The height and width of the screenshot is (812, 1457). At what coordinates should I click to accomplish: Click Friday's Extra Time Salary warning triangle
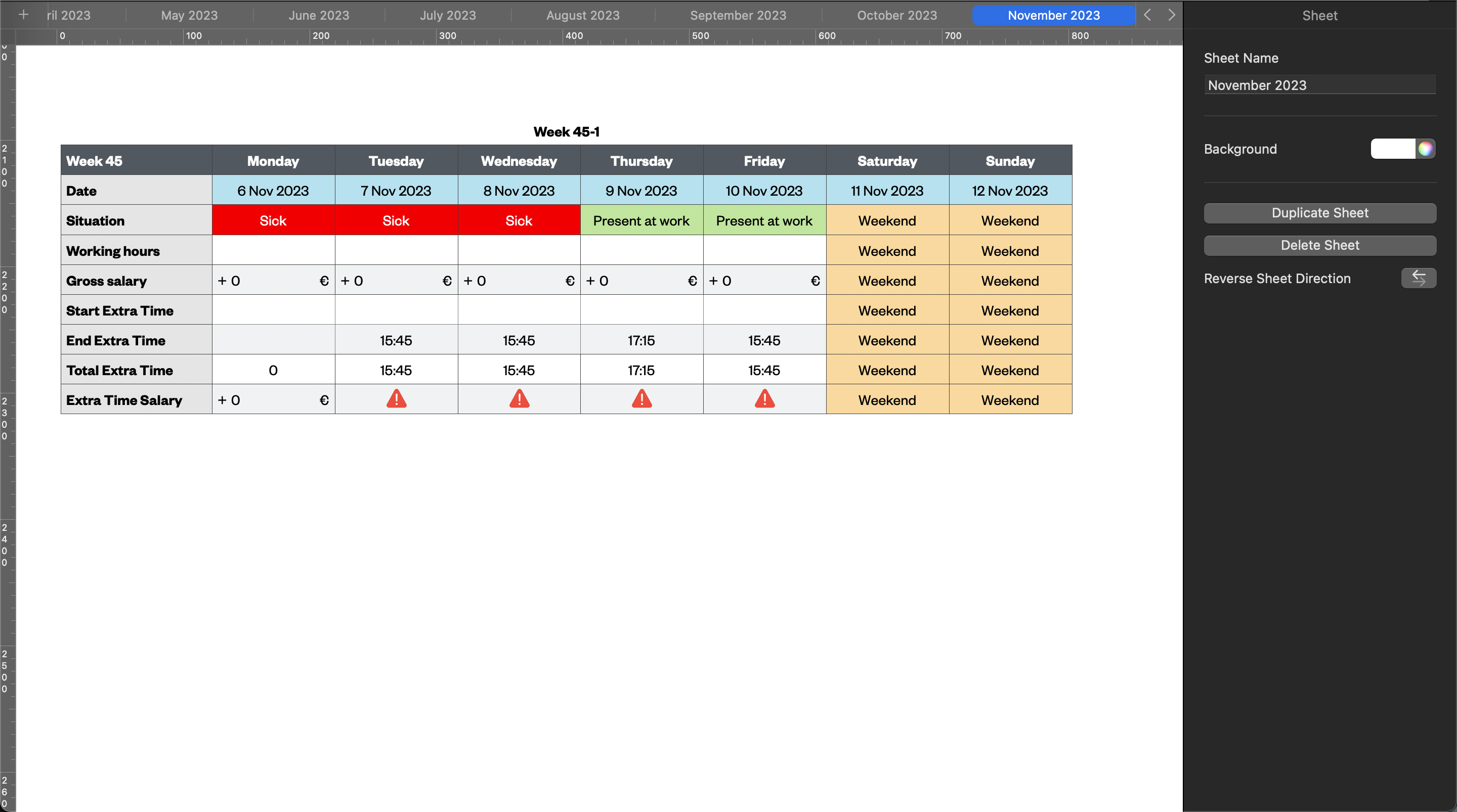pyautogui.click(x=764, y=399)
